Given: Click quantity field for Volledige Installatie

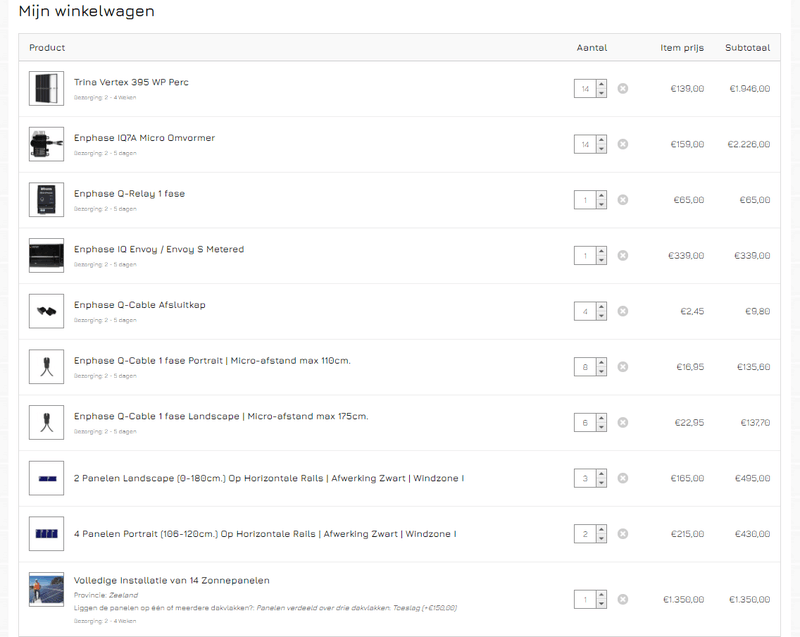Looking at the screenshot, I should 585,599.
